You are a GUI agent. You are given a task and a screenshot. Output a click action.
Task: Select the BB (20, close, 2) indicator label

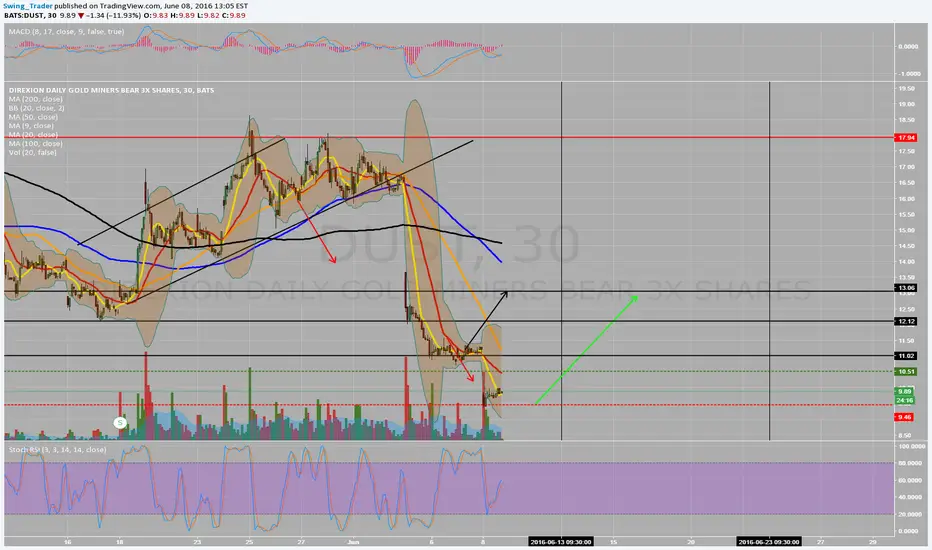coord(36,108)
